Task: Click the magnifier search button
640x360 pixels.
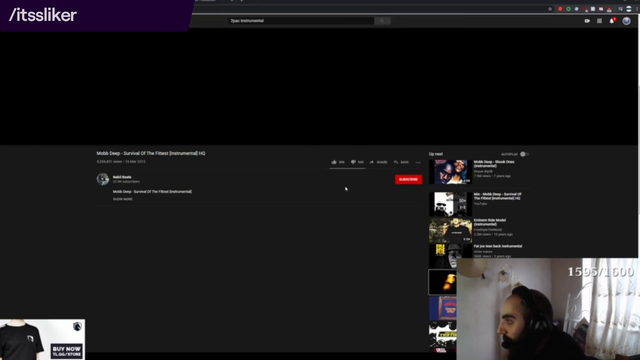Action: tap(382, 21)
